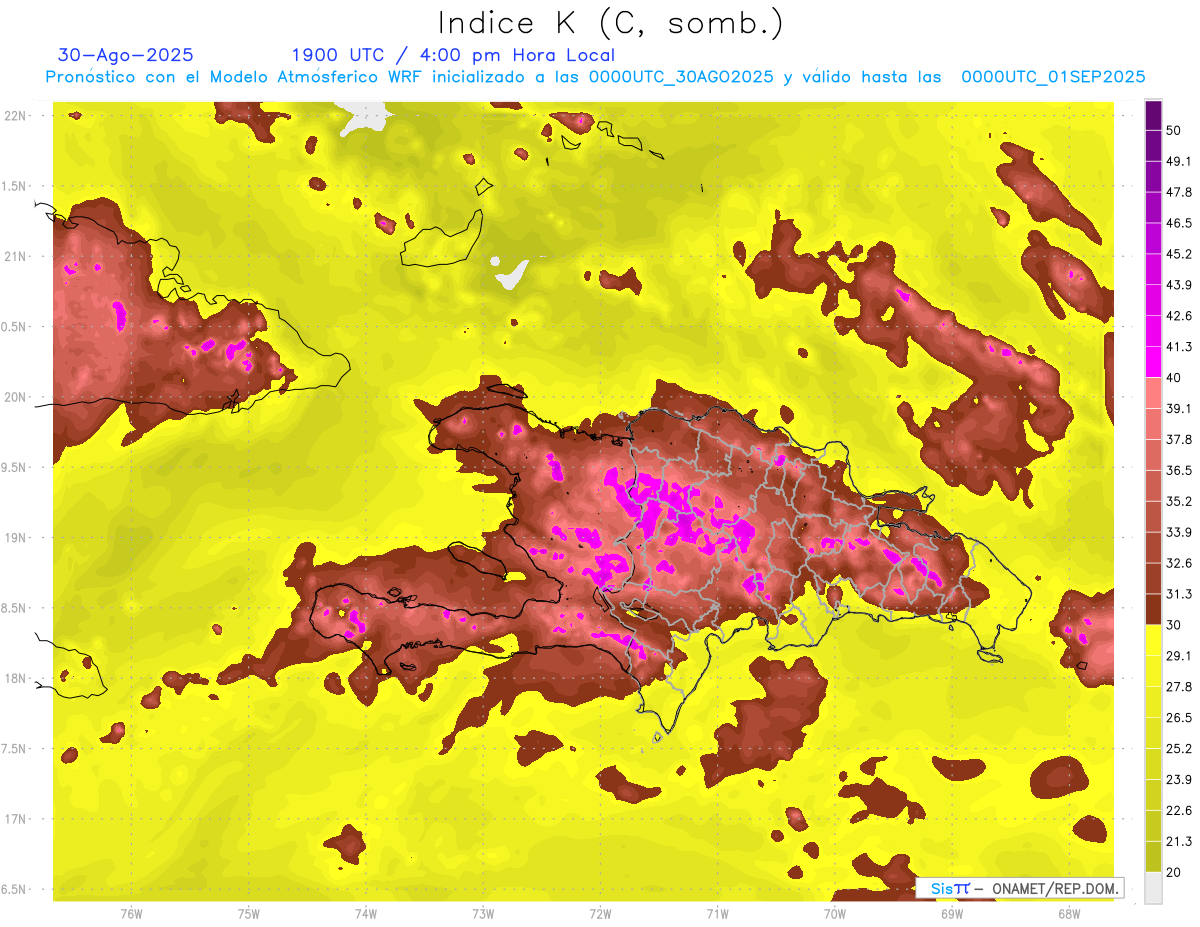The width and height of the screenshot is (1200, 927).
Task: Click the valid-until time "0000UTC_01SEP2025"
Action: [1053, 77]
